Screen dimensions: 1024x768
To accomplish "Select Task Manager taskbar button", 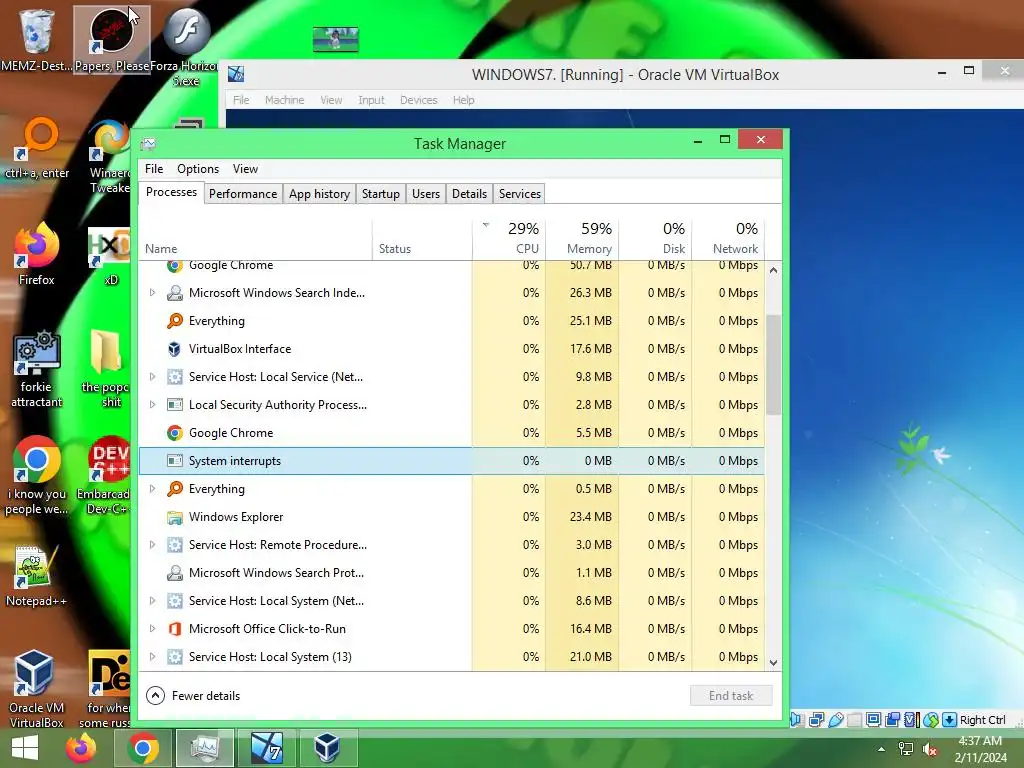I will point(206,748).
